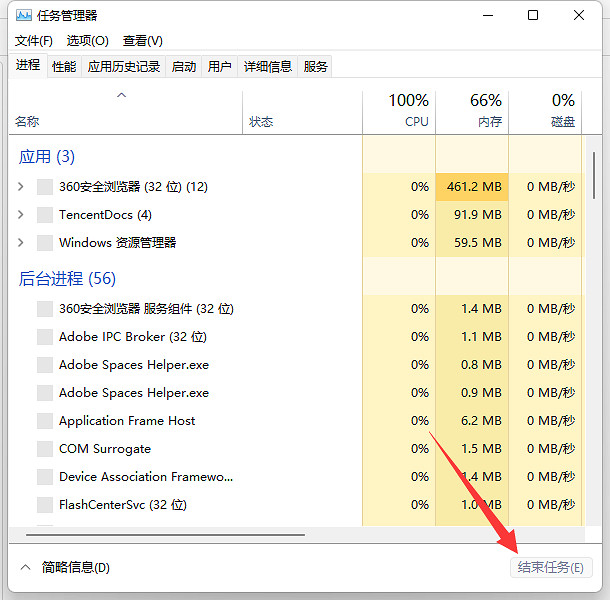610x600 pixels.
Task: Expand the 360安全浏览器 process group
Action: [x=21, y=187]
